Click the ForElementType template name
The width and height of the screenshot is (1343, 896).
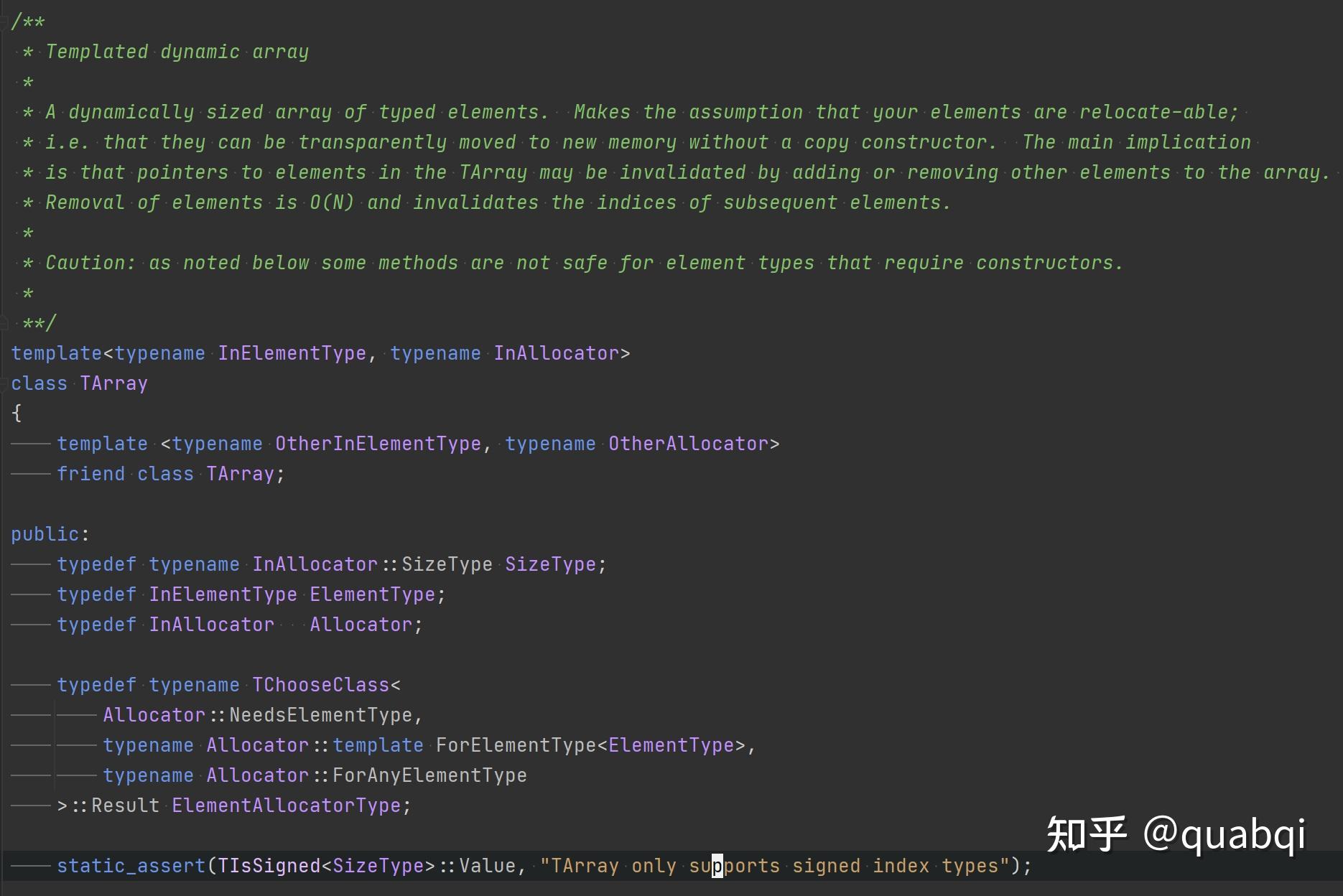point(516,745)
